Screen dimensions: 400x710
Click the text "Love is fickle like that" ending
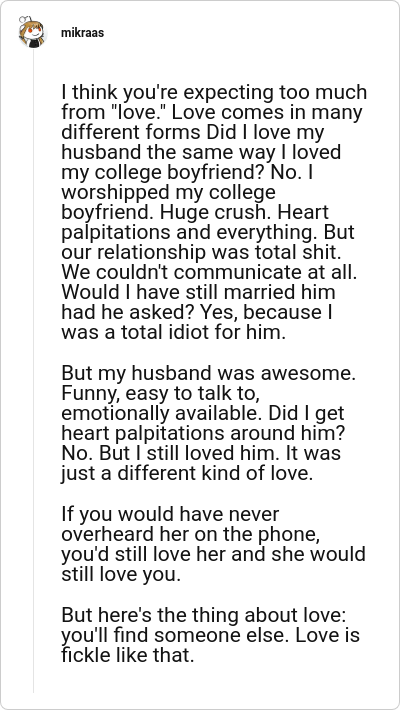click(210, 645)
